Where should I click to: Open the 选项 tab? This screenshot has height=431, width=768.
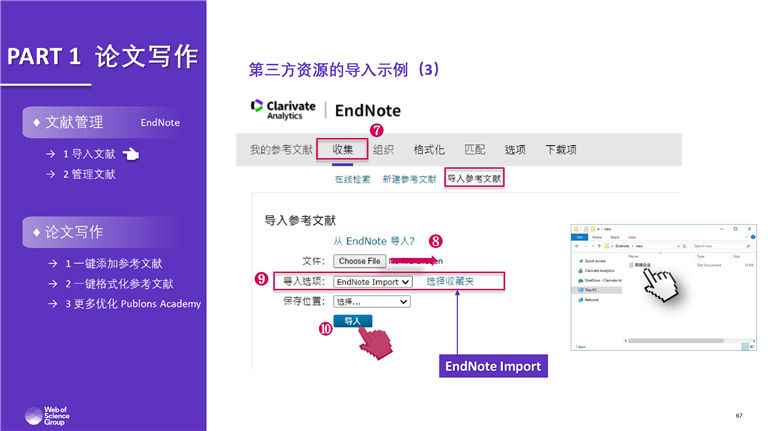tap(515, 149)
